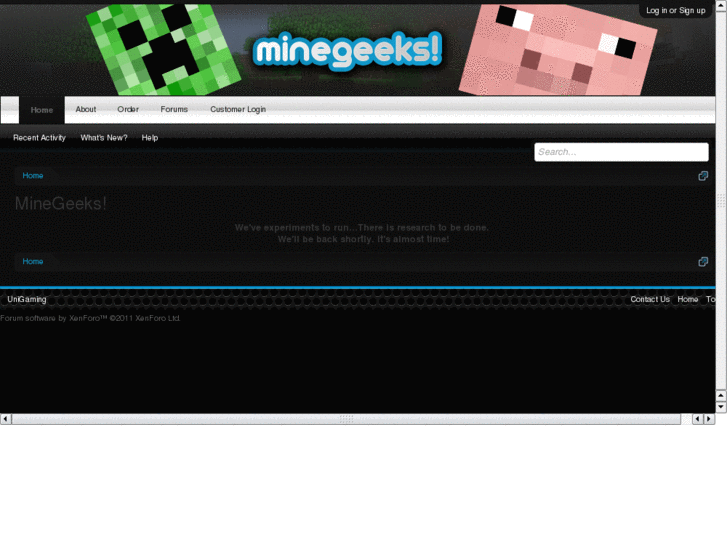The height and width of the screenshot is (545, 727).
Task: Click the vertical scrollbar top arrow
Action: pyautogui.click(x=721, y=5)
